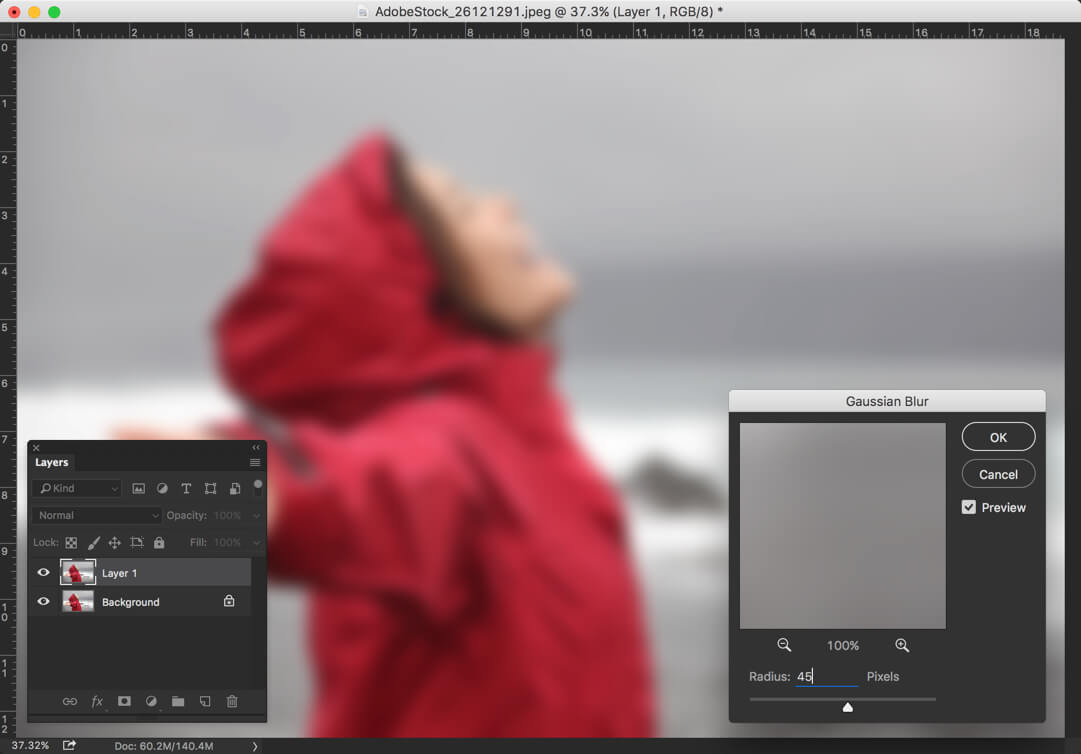This screenshot has width=1081, height=754.
Task: Click the Background layer lock icon
Action: click(x=229, y=601)
